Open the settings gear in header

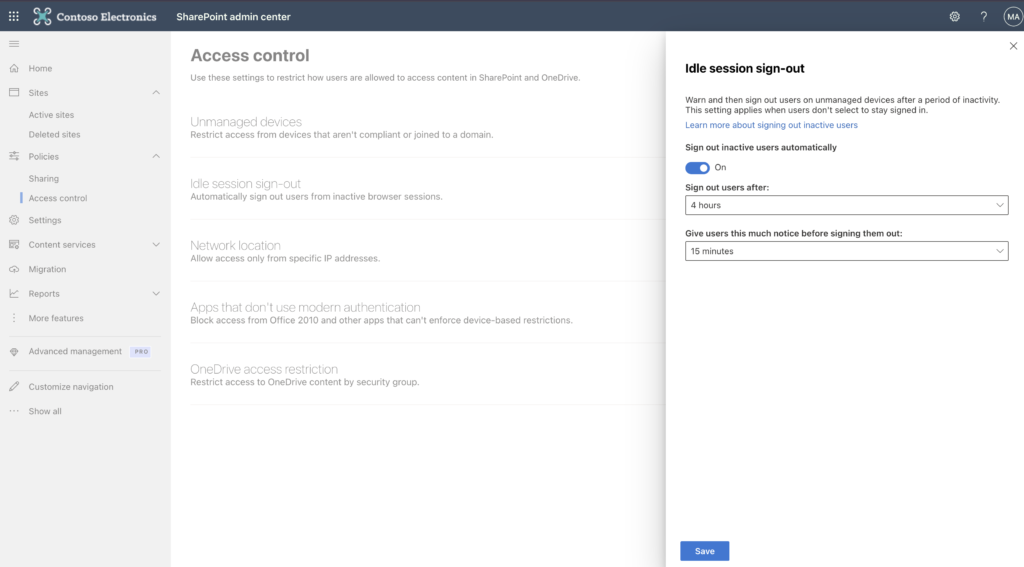954,16
